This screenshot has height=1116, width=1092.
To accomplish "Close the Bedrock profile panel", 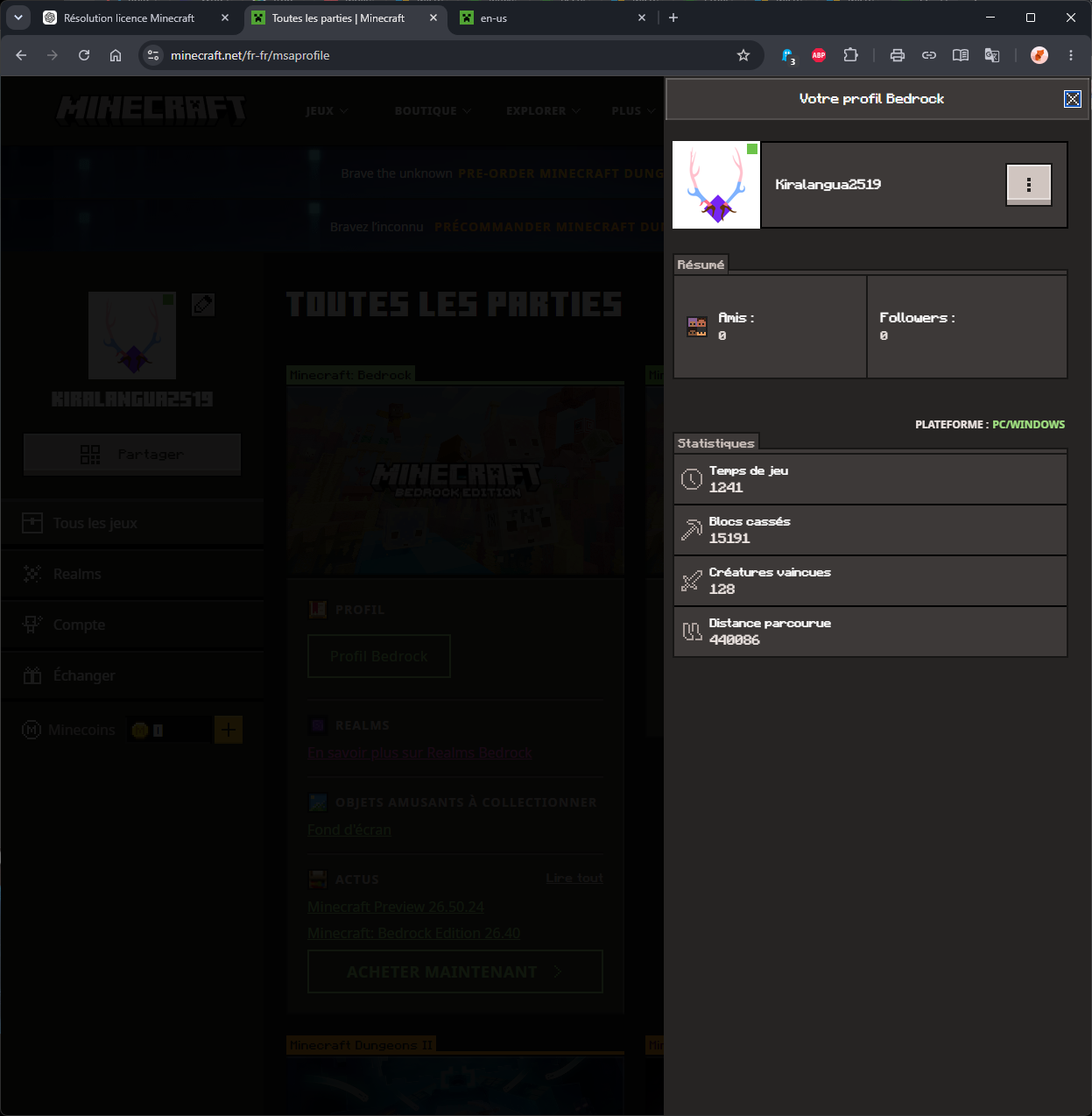I will (1072, 99).
